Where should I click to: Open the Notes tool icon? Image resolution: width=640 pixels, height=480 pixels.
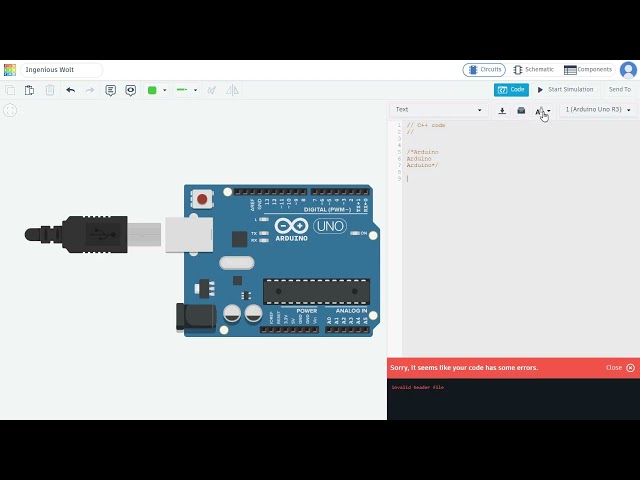click(x=110, y=90)
